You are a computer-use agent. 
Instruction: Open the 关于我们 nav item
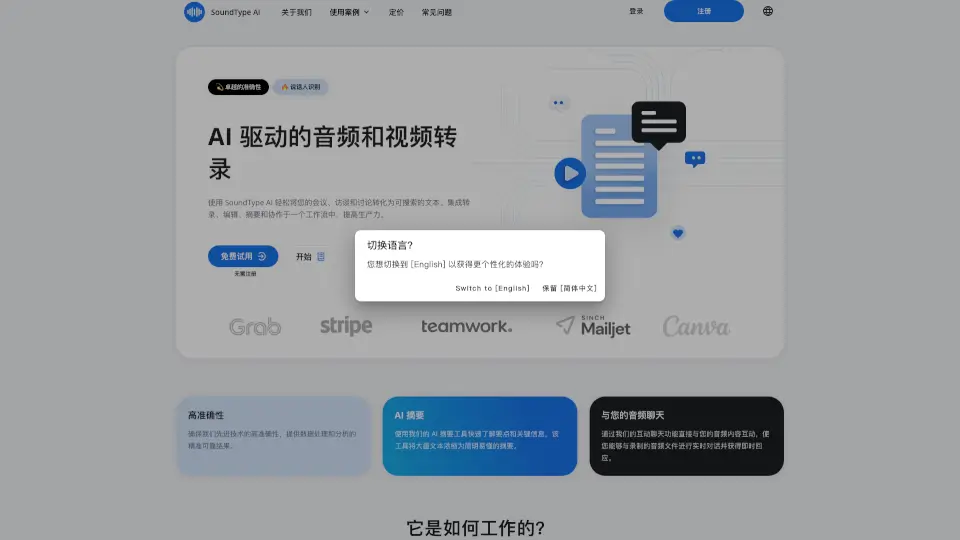pos(296,12)
